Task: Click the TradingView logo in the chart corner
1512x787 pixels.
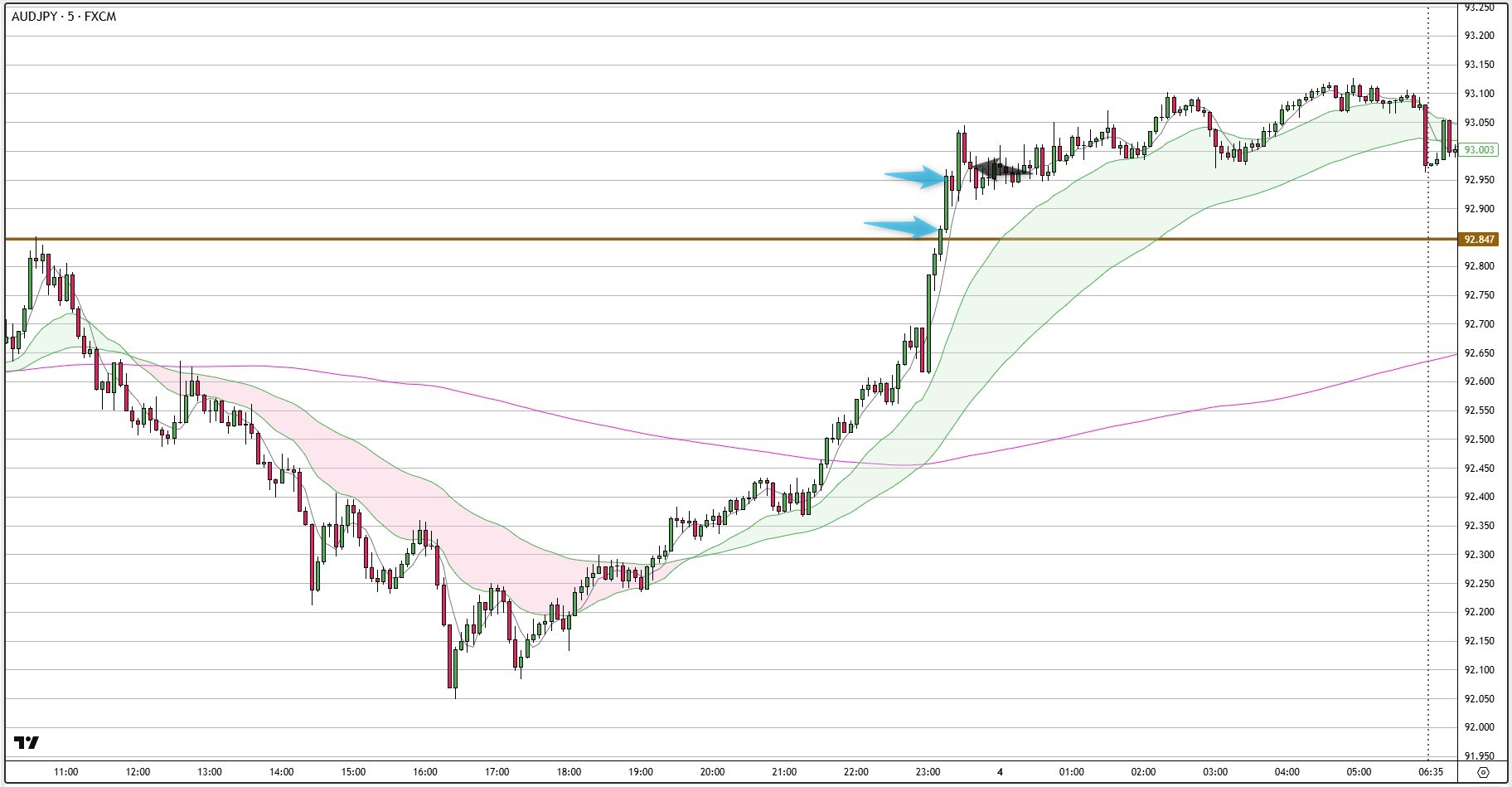Action: coord(27,743)
